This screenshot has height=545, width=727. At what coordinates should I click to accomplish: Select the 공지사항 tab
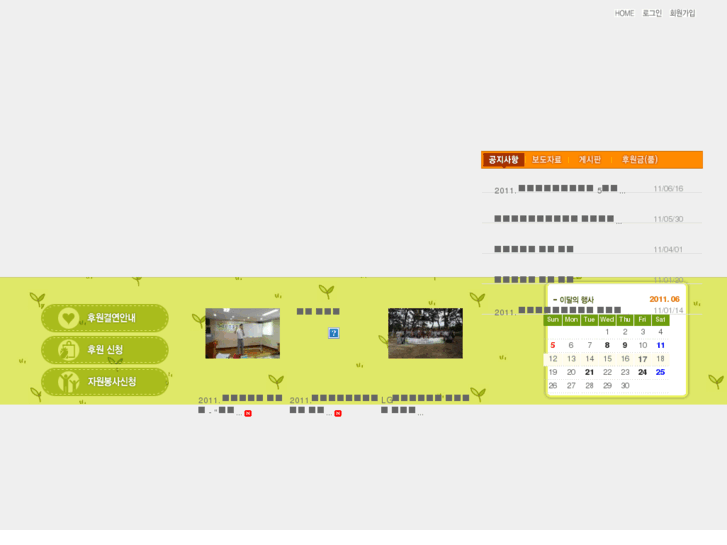[x=504, y=160]
